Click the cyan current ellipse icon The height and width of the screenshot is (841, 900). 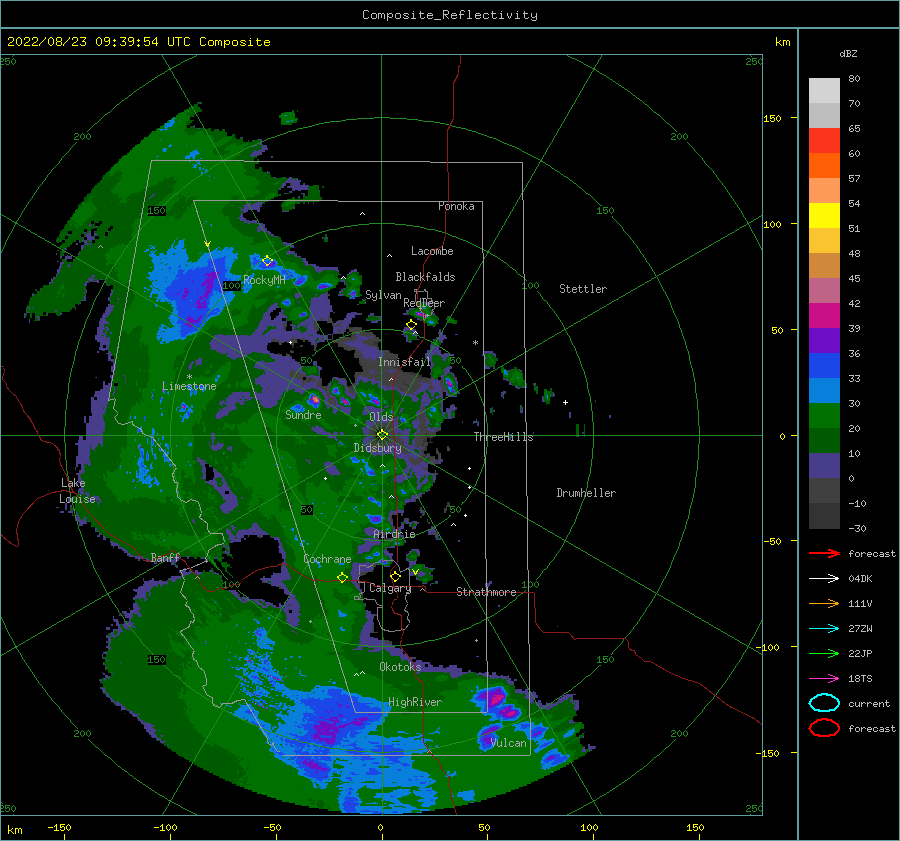point(824,703)
